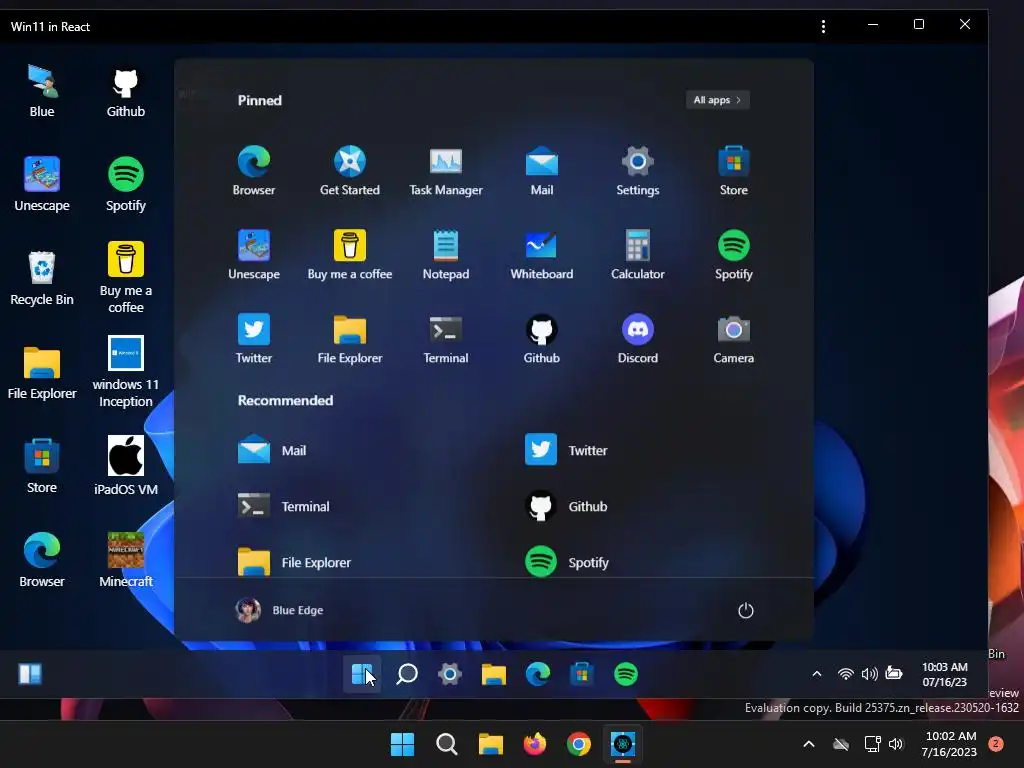Open Store in the Pinned grid
Screen dimensions: 1024x768
pos(733,170)
